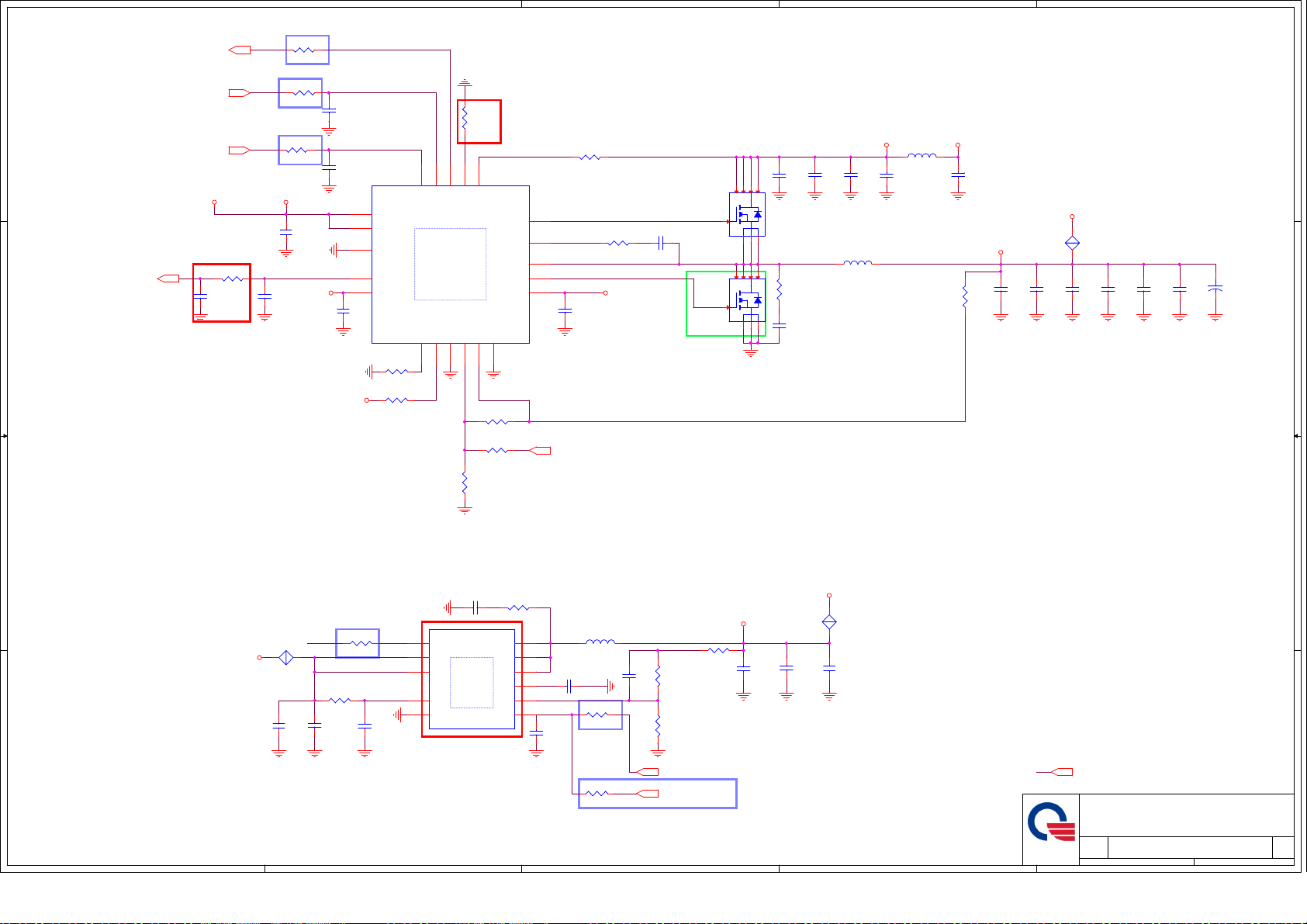
Task: Click the lone off-page connector above the title block
Action: [1061, 772]
